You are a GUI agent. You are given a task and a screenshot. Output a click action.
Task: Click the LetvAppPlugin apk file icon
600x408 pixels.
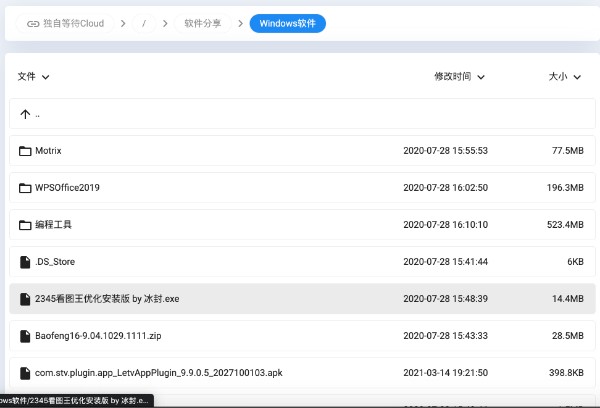click(26, 373)
